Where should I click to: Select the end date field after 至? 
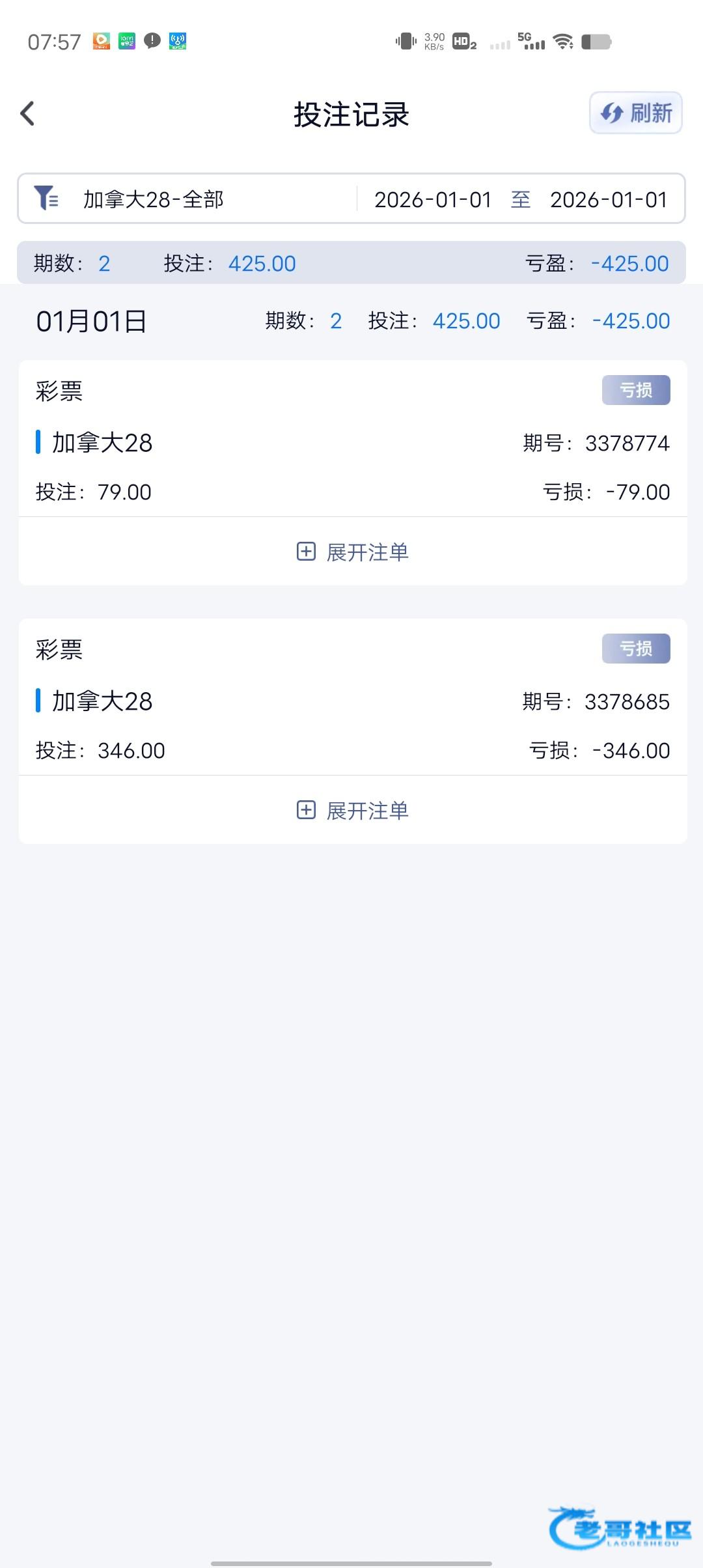pyautogui.click(x=609, y=199)
